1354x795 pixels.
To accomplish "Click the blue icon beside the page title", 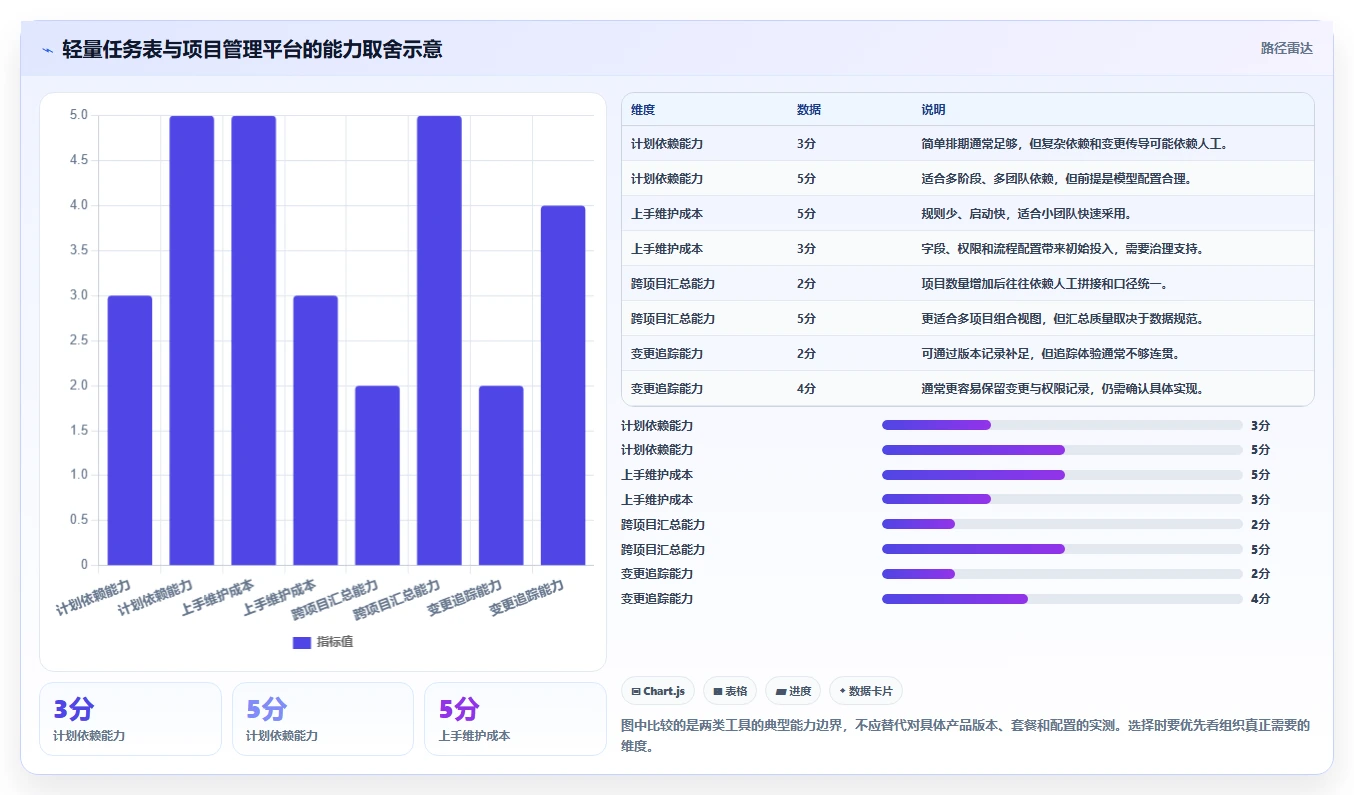I will [47, 49].
